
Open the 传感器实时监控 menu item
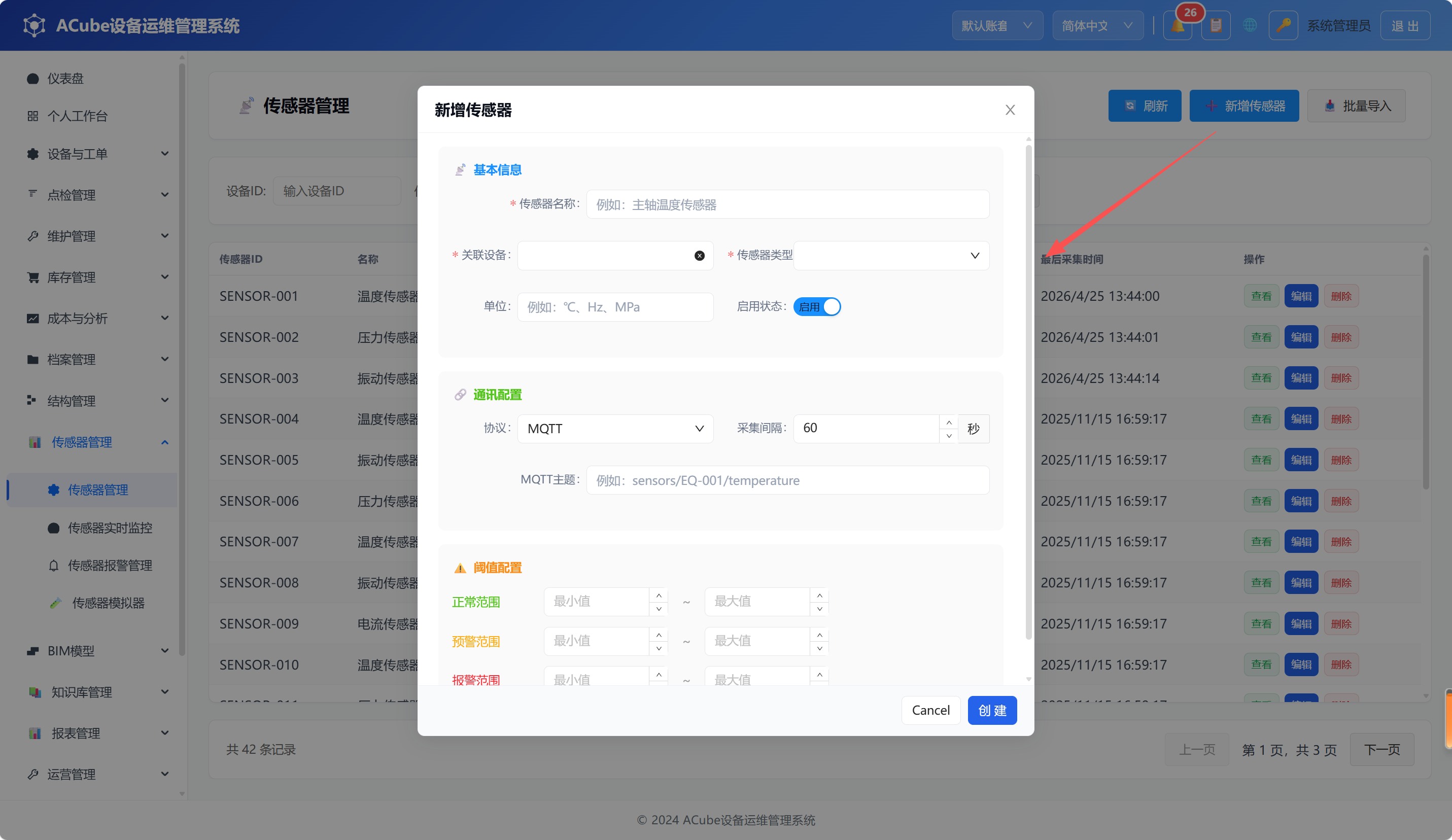[110, 528]
